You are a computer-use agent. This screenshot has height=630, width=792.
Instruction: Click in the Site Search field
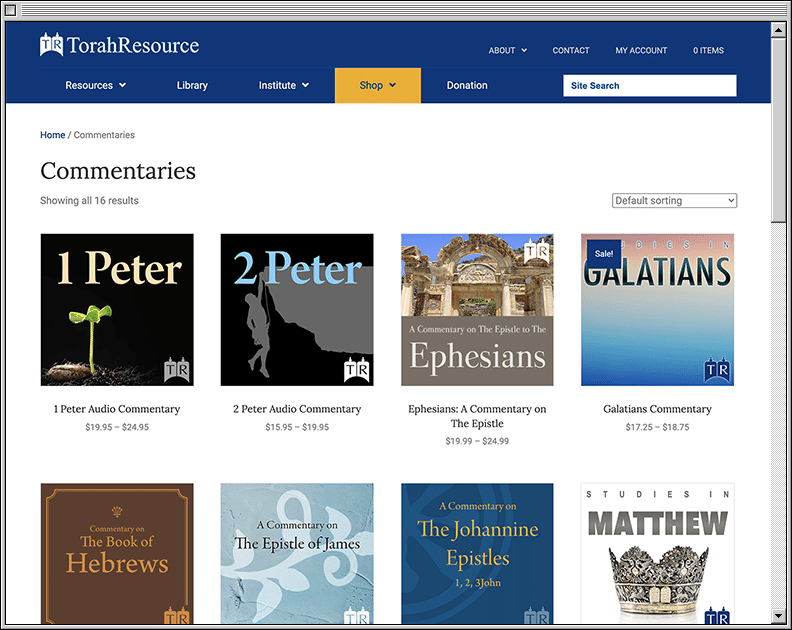650,86
